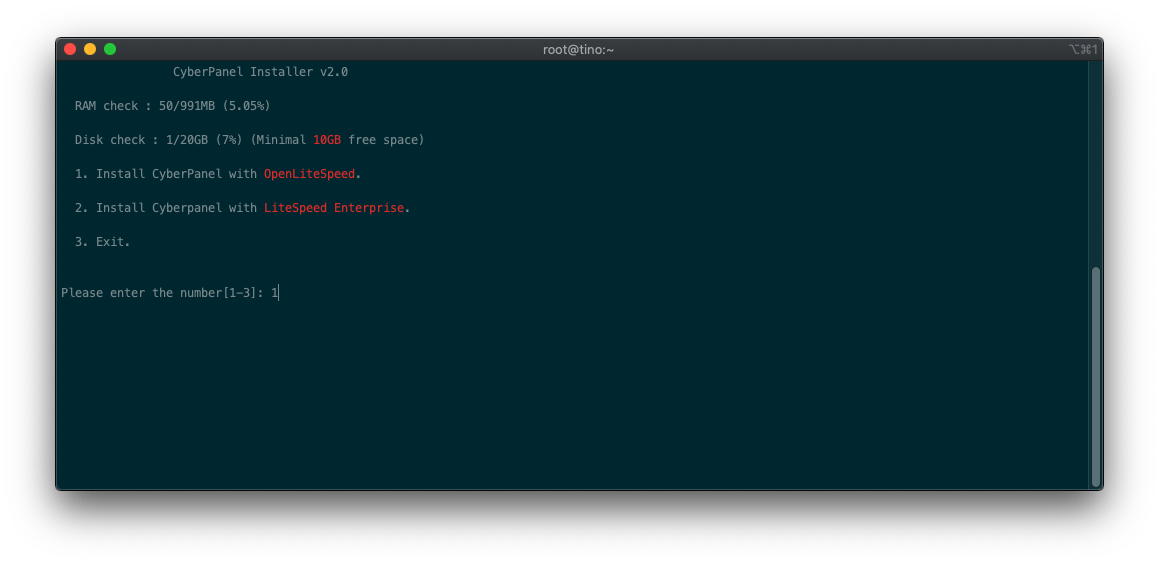This screenshot has width=1159, height=564.
Task: Click the text 2. Install Cyberpanel with
Action: 166,208
